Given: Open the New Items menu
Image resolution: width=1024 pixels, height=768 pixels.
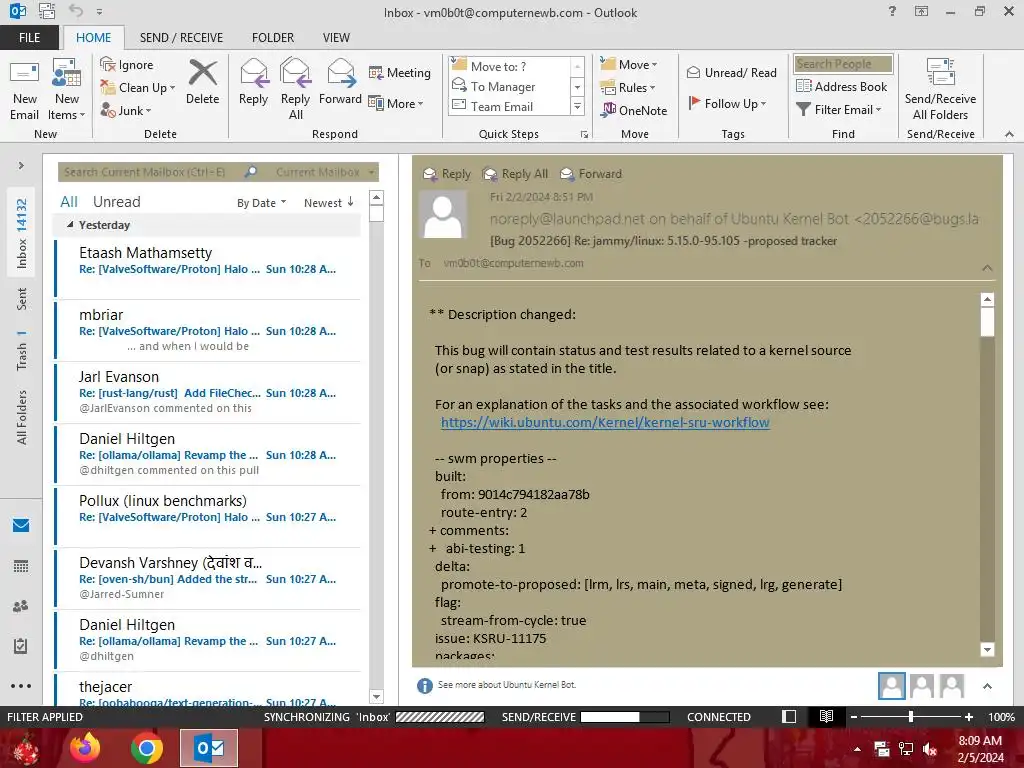Looking at the screenshot, I should (67, 90).
